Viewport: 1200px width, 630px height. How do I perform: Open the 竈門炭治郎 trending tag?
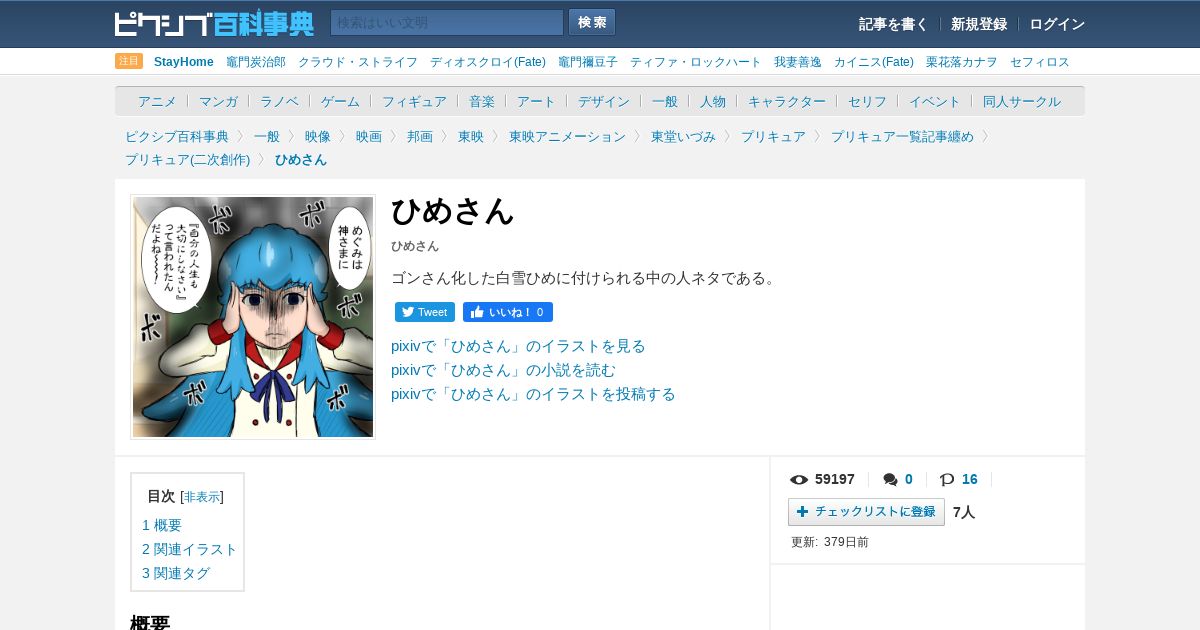tap(256, 62)
